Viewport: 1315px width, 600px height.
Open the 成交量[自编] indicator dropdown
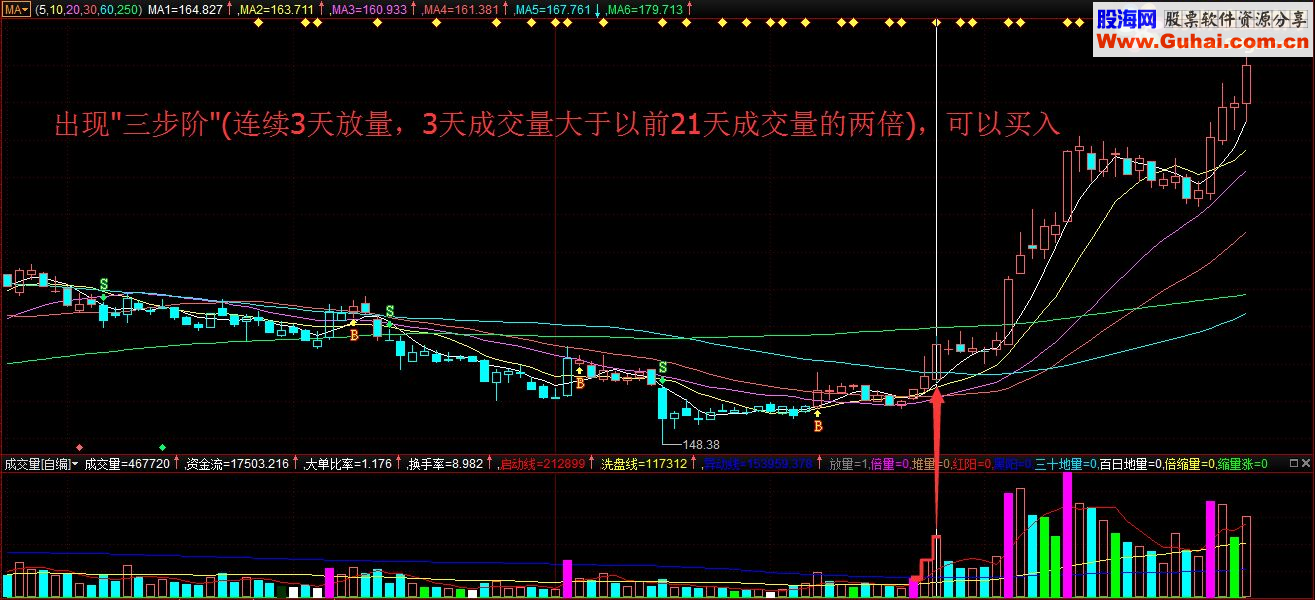tap(41, 464)
